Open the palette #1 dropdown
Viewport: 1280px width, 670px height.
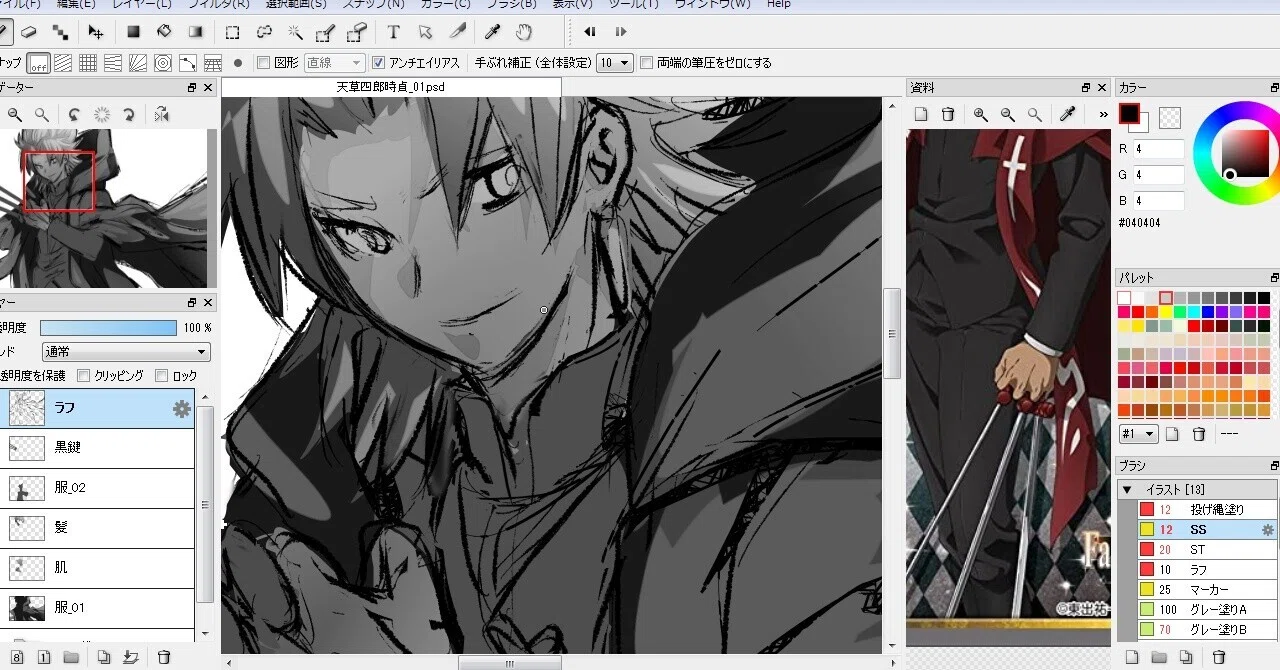[1138, 434]
